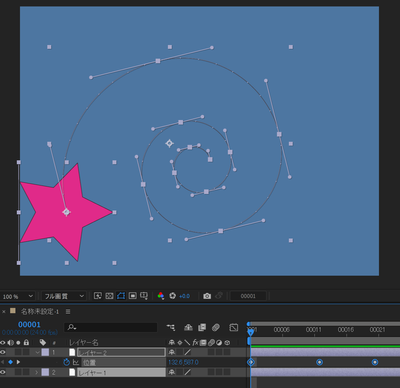Click the position value 132.6,587.0
The height and width of the screenshot is (388, 400).
pyautogui.click(x=183, y=362)
